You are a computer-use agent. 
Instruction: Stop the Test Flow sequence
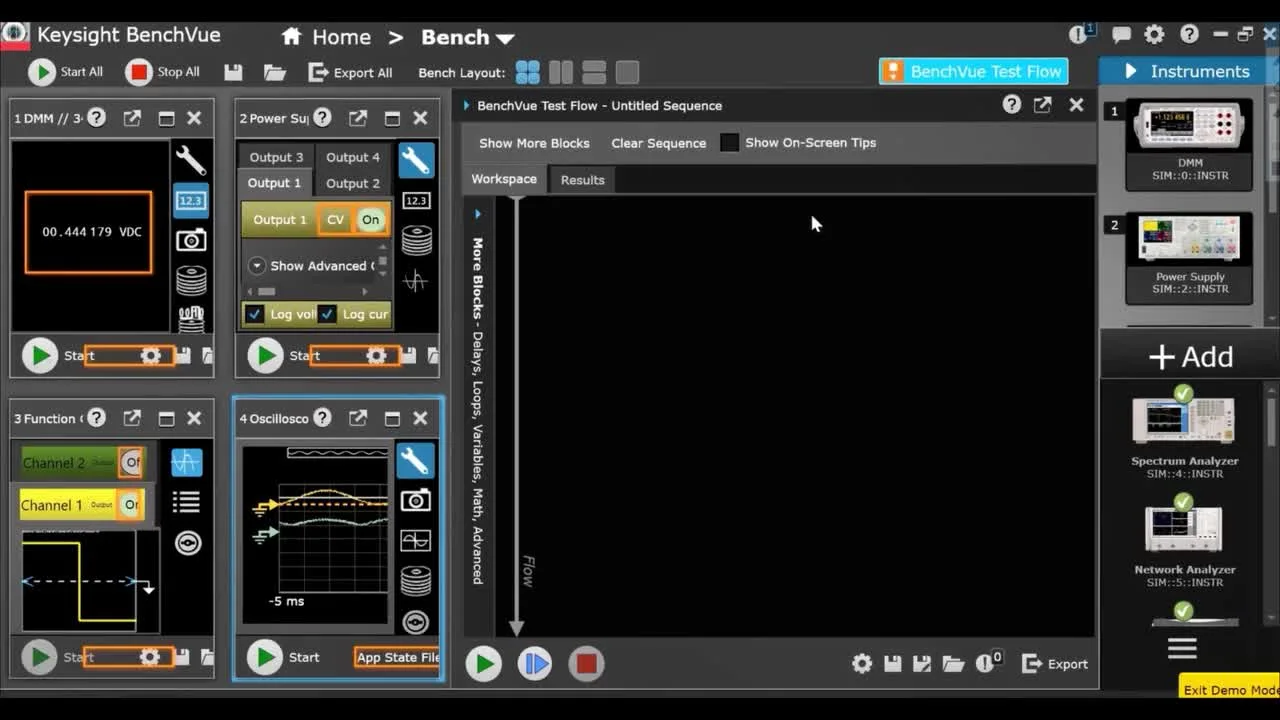point(586,663)
